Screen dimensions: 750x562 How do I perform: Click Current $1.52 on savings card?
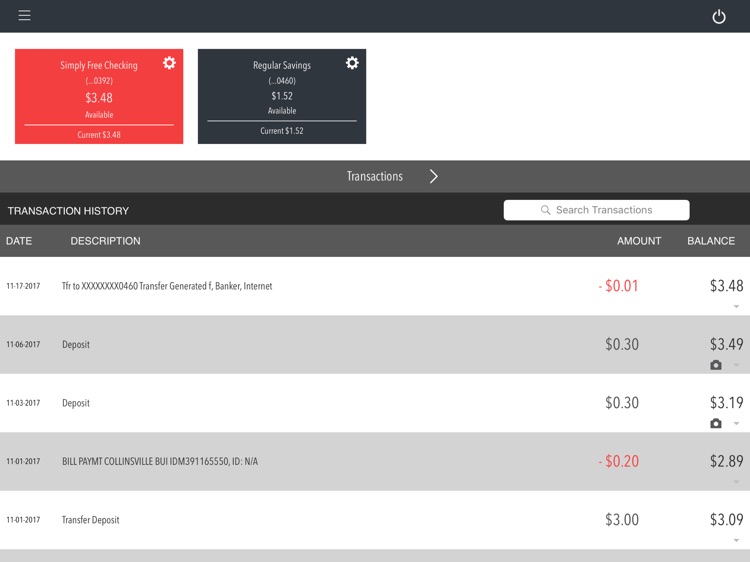coord(282,131)
